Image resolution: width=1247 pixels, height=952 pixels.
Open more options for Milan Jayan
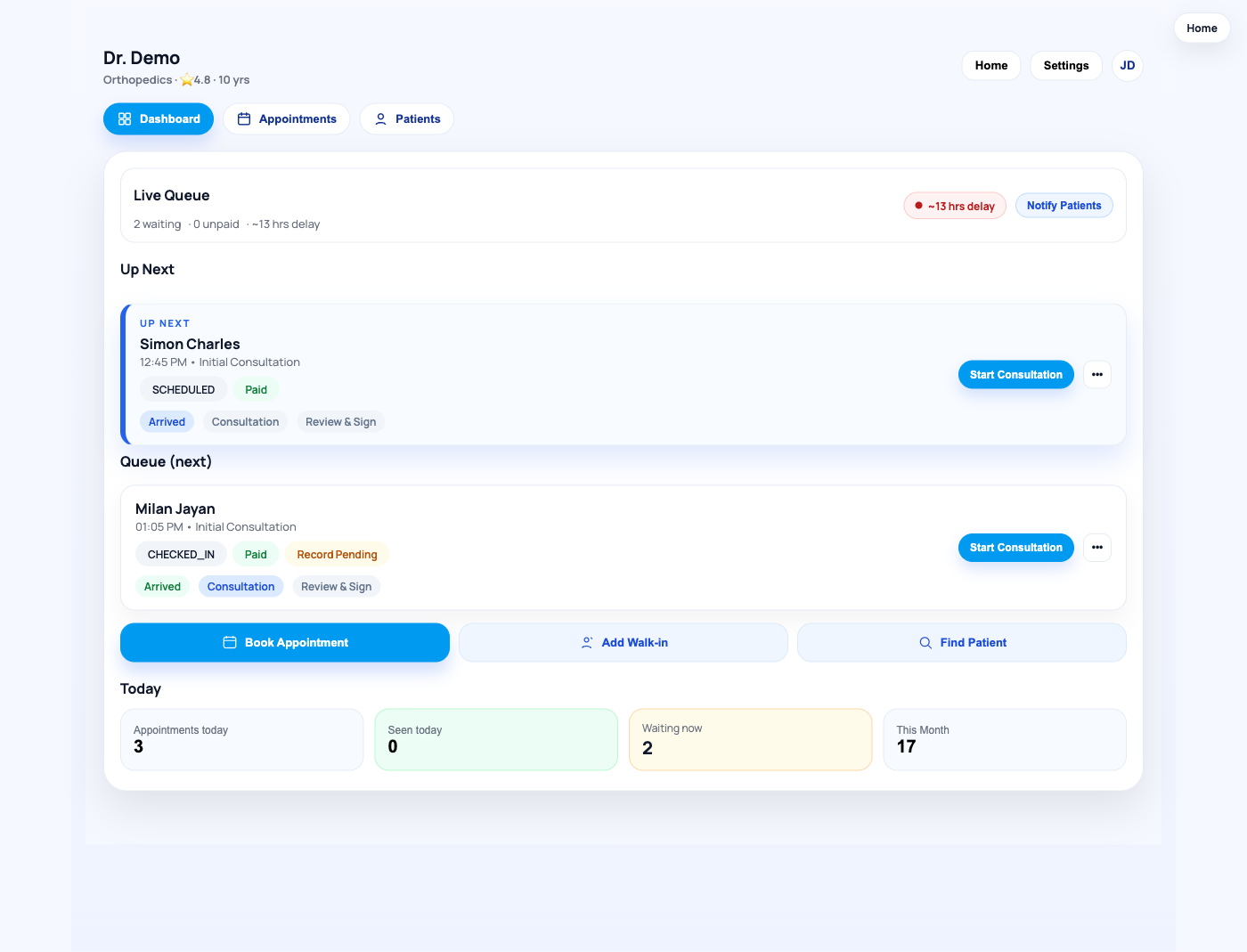[1096, 548]
